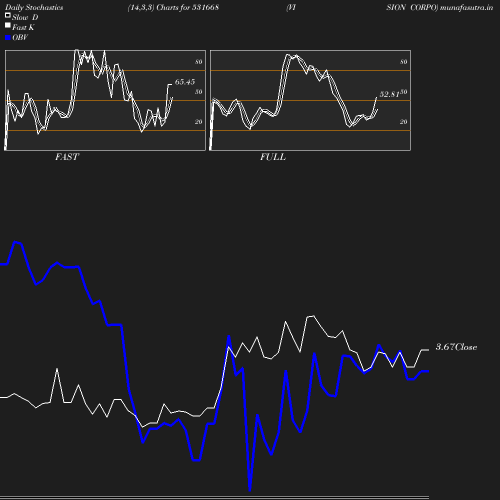The width and height of the screenshot is (500, 500).
Task: Click the 65.45 value on FAST chart
Action: coord(185,82)
